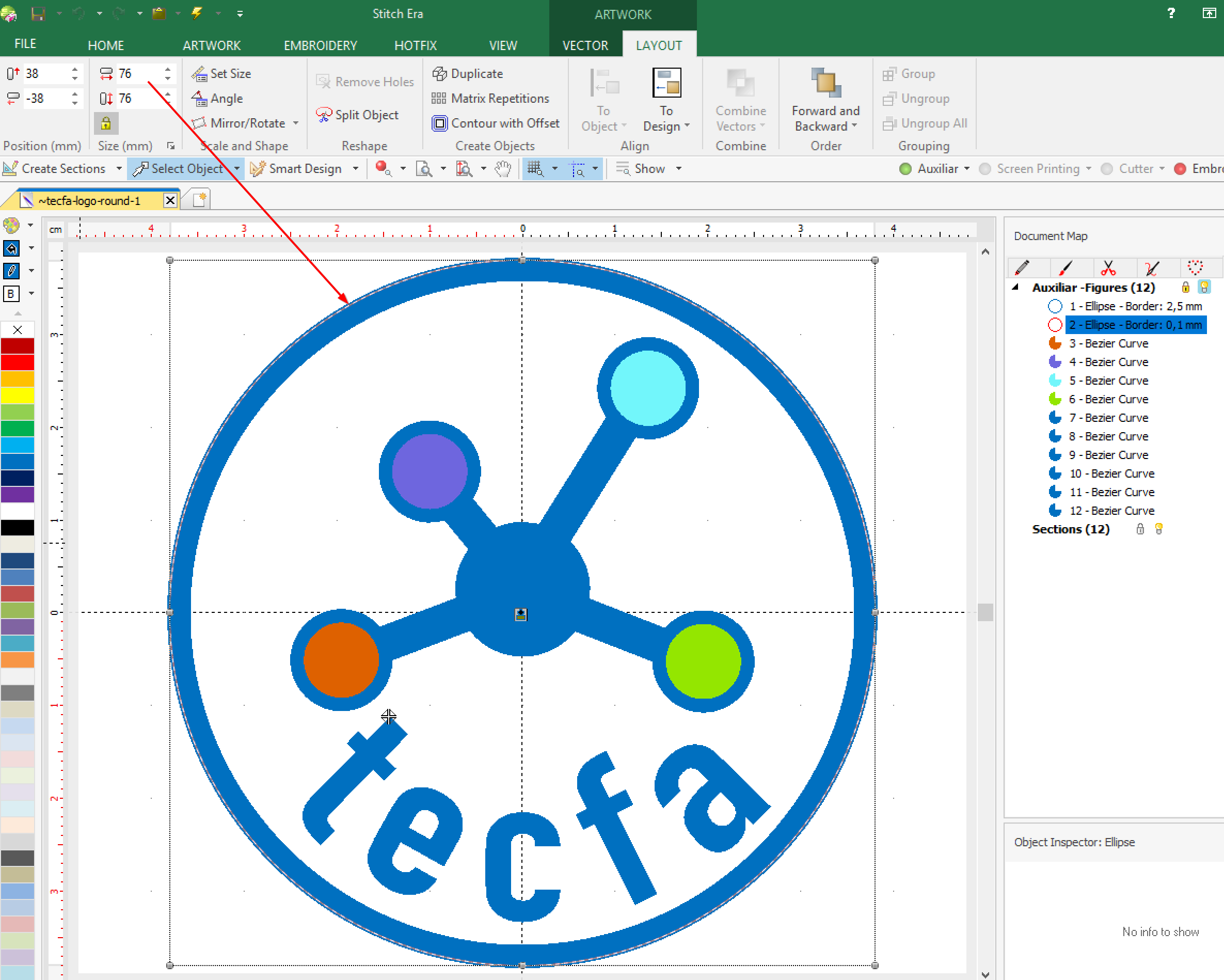Pick the yellow swatch in palette
This screenshot has width=1224, height=980.
coord(18,395)
